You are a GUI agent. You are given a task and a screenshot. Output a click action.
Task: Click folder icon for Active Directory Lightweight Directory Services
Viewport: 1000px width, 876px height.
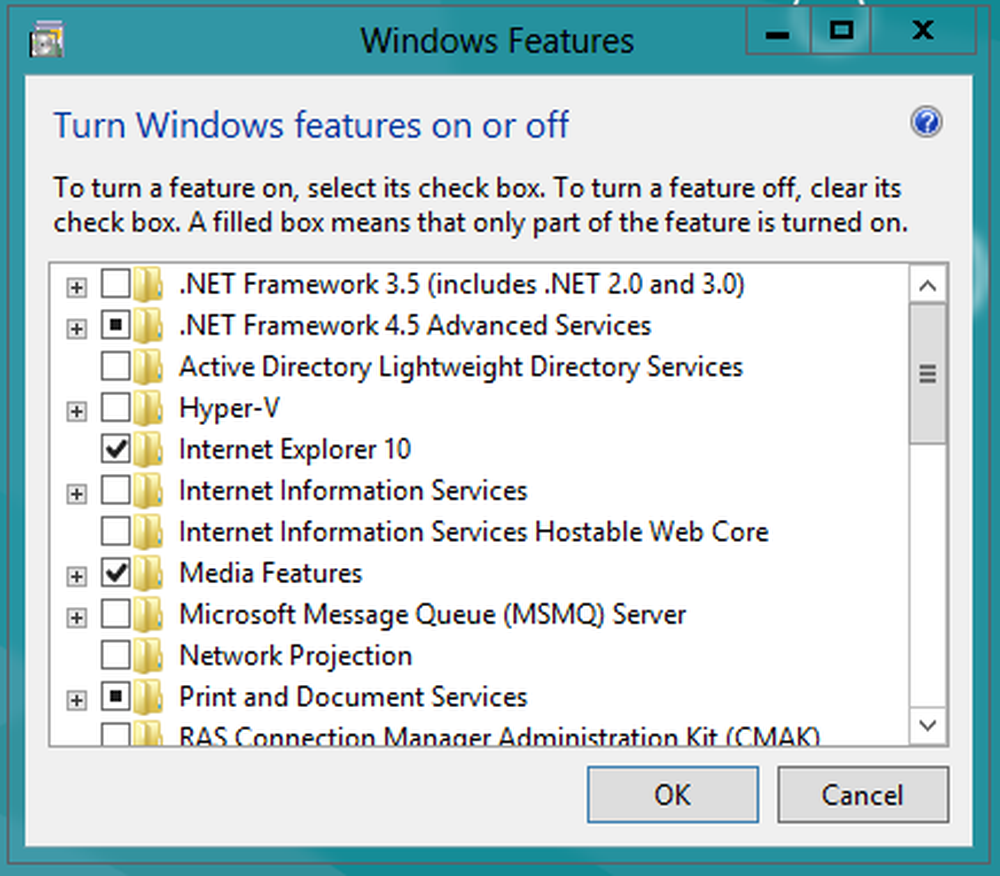(x=148, y=367)
